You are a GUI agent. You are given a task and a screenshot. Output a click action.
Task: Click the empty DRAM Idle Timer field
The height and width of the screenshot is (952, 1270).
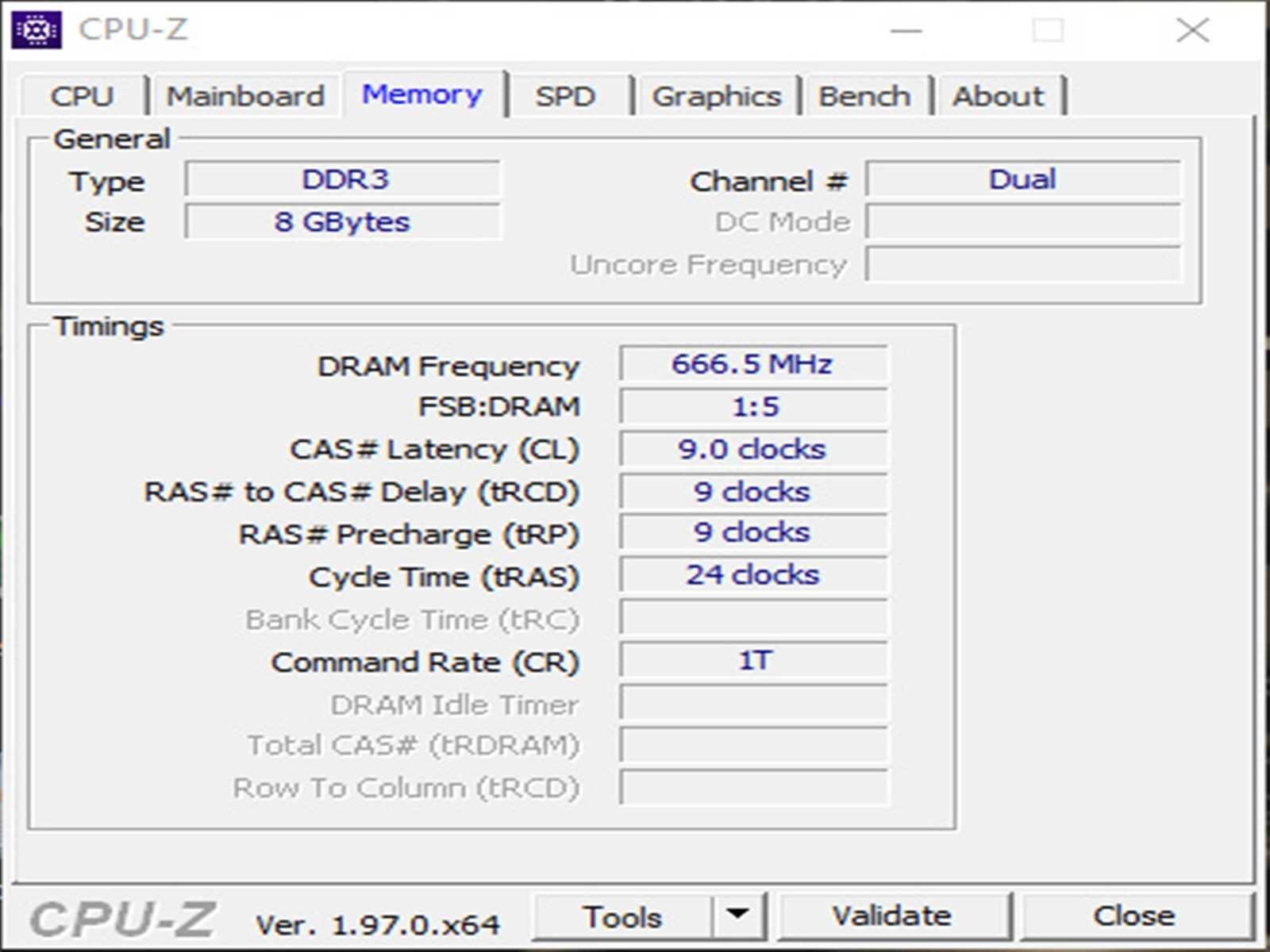(x=753, y=703)
